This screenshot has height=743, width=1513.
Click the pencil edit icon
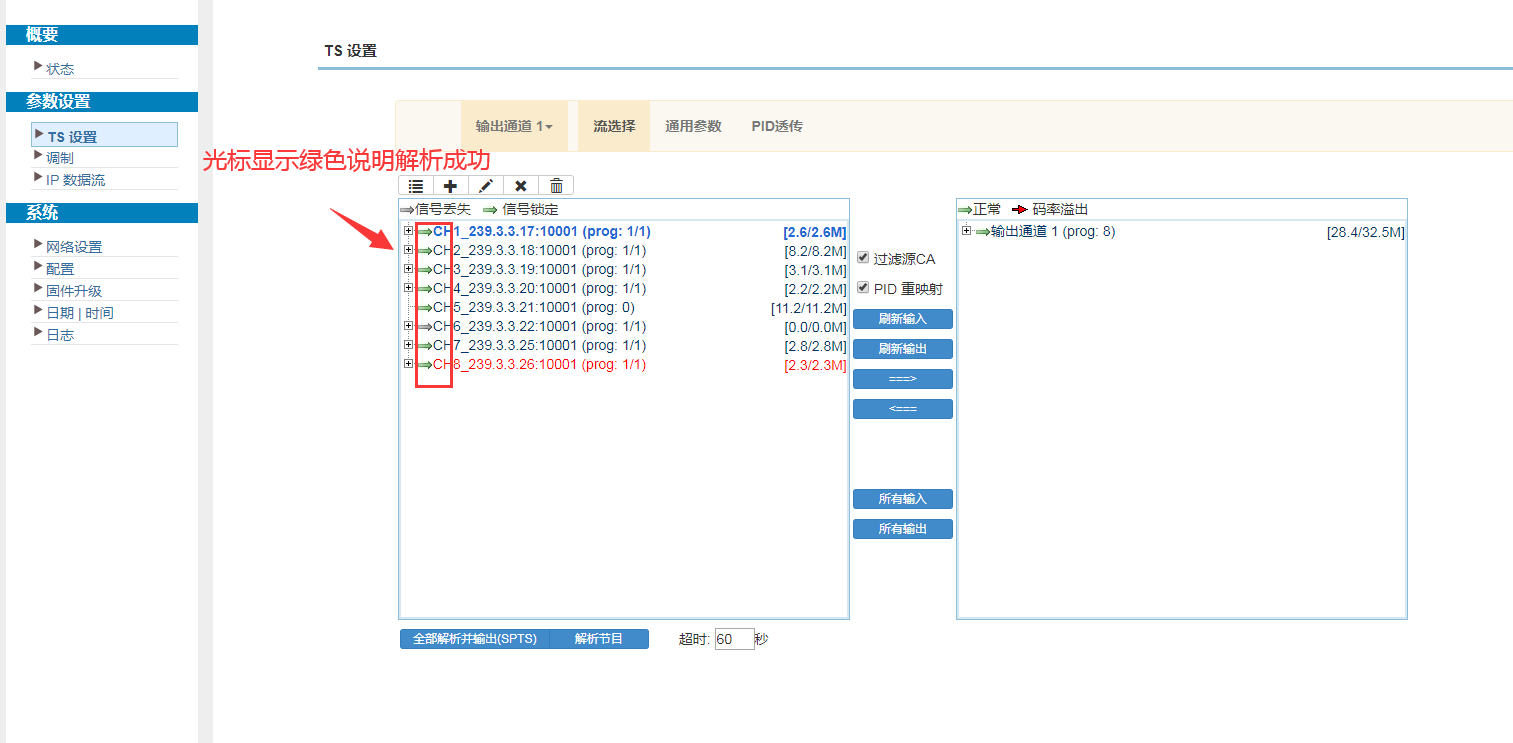tap(486, 186)
